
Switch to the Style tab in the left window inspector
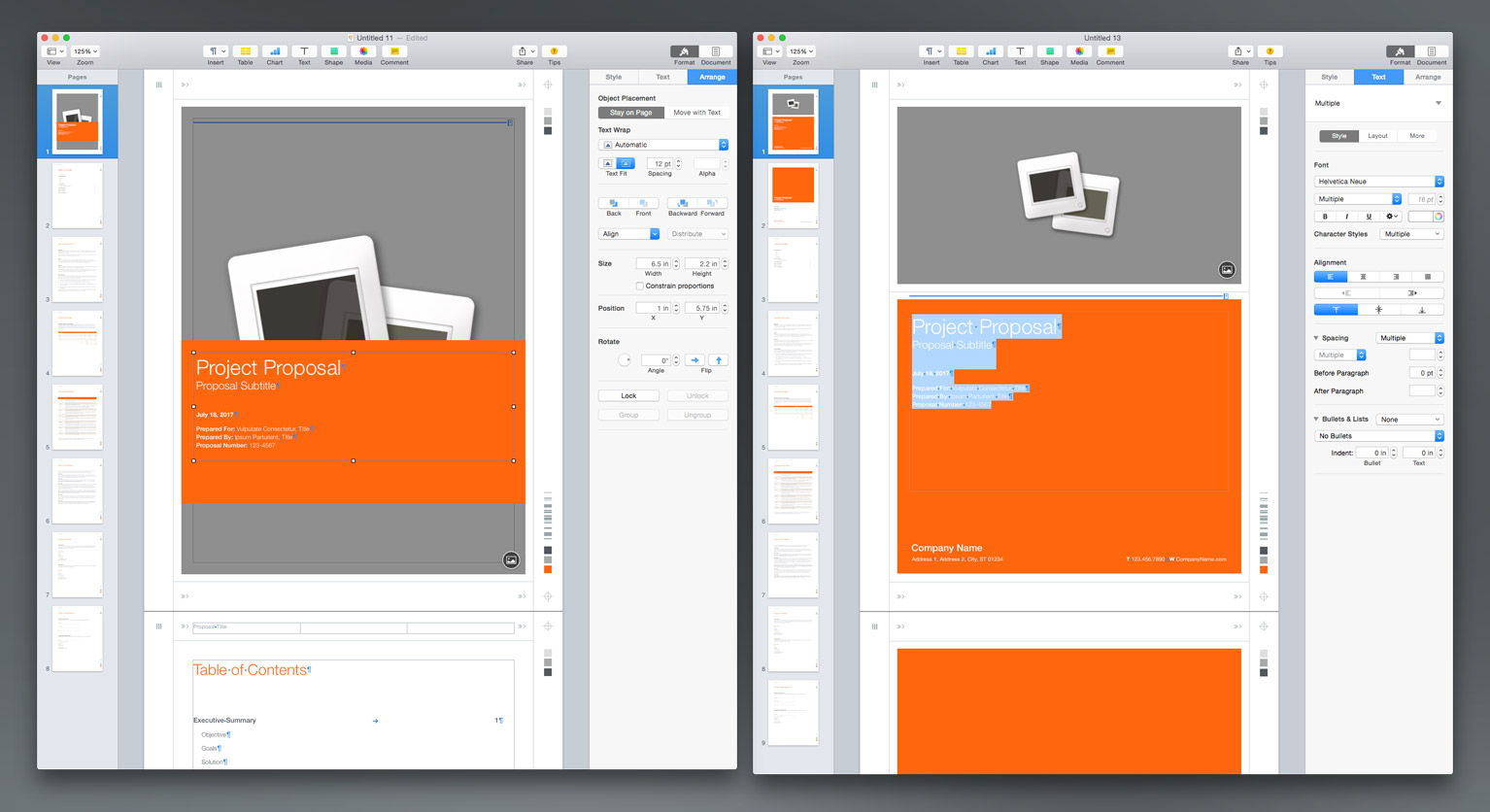coord(614,77)
